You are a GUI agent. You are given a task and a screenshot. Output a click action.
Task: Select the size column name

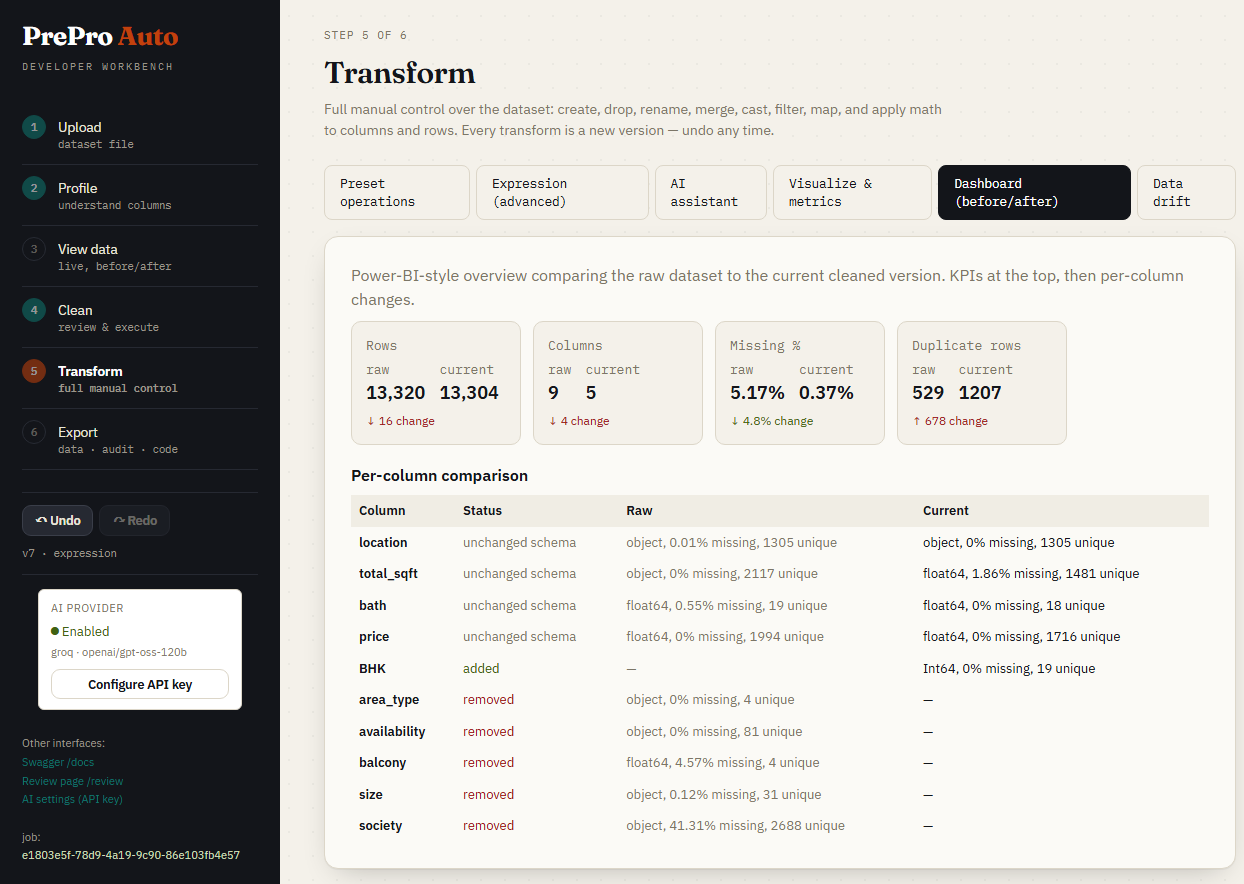[371, 794]
